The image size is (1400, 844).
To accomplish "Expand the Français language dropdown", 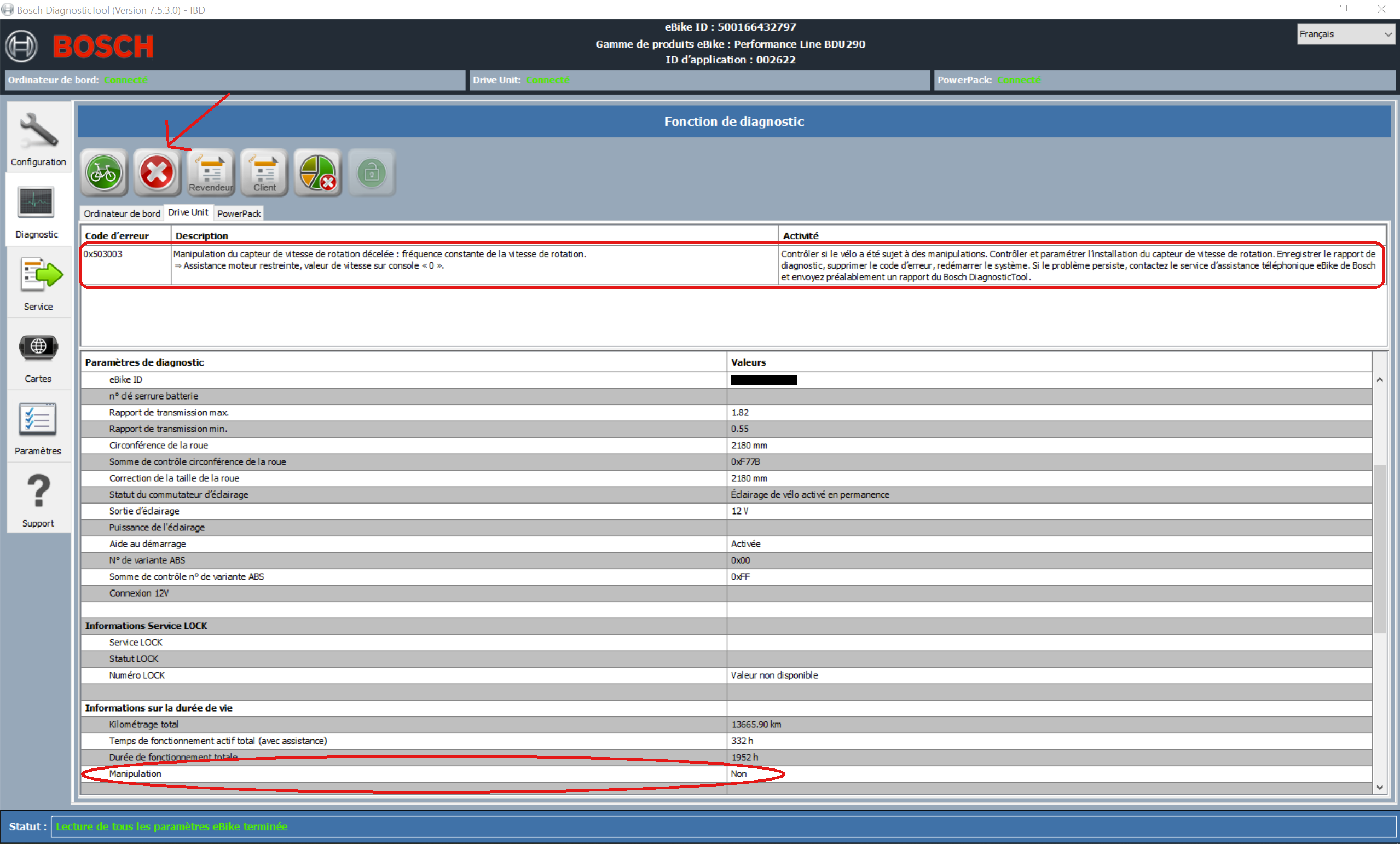I will (x=1345, y=34).
